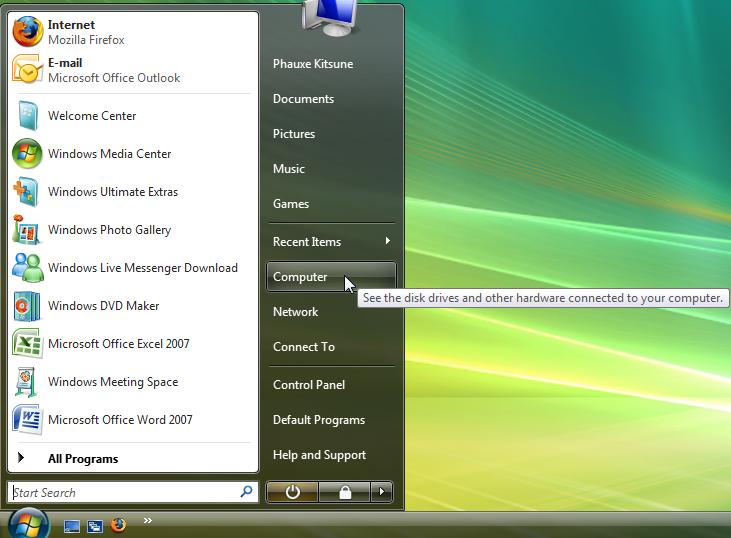Launch Microsoft Office Word 2007 icon

(x=28, y=420)
